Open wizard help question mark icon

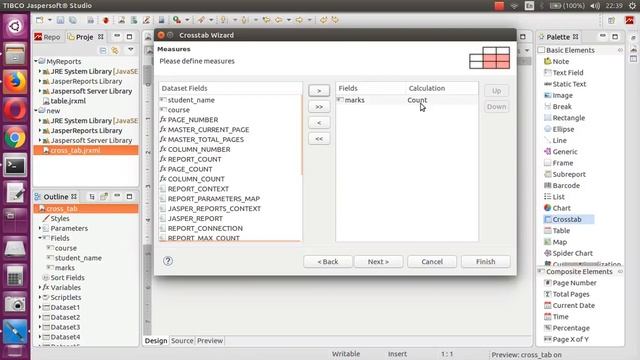168,261
